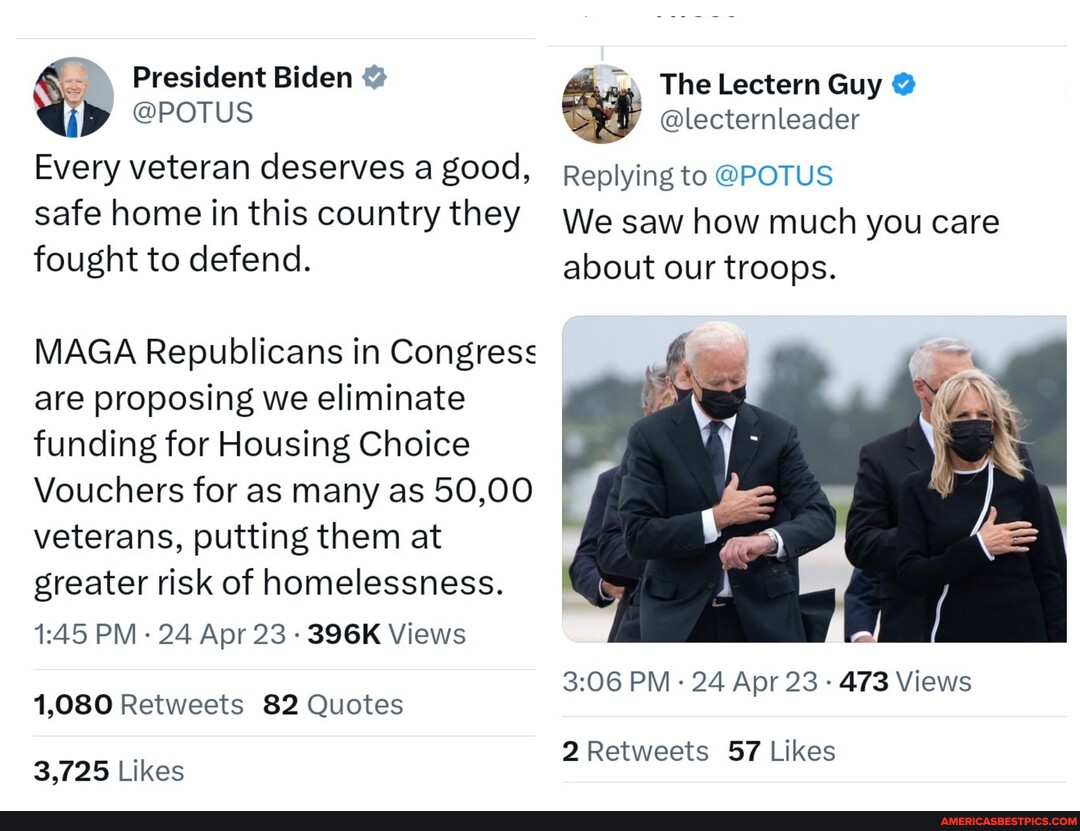
Task: Select the 1,080 Retweets link
Action: 137,704
